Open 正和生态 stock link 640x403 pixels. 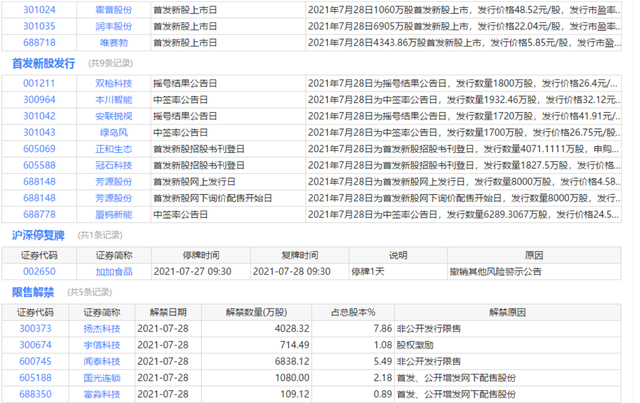click(x=113, y=149)
